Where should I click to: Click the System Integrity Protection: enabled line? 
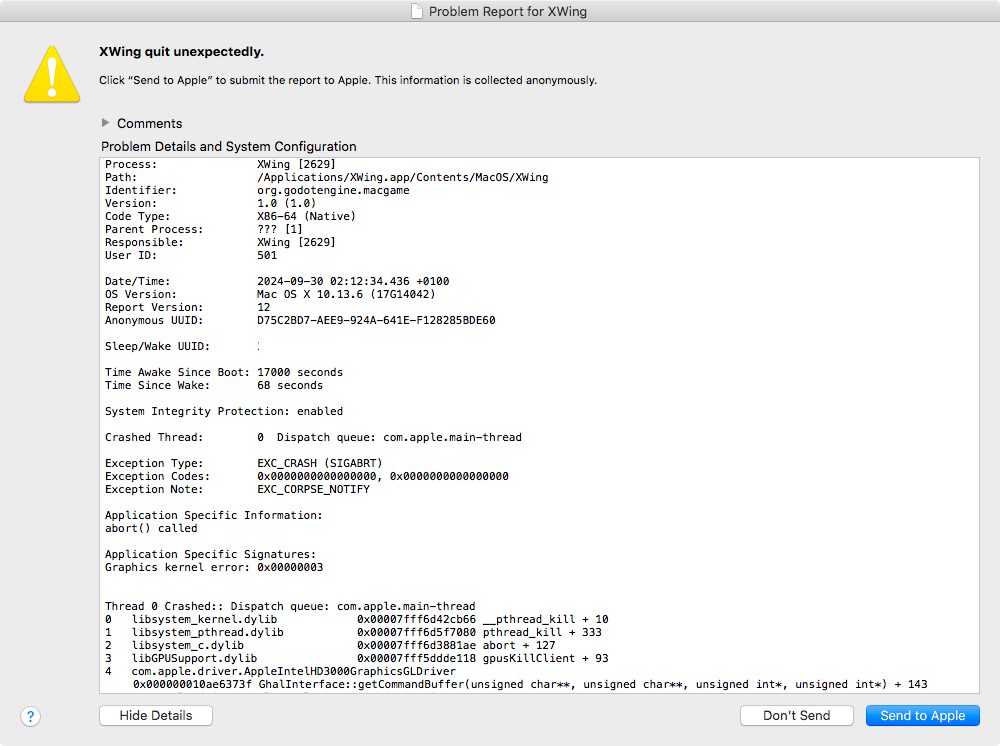[x=224, y=411]
